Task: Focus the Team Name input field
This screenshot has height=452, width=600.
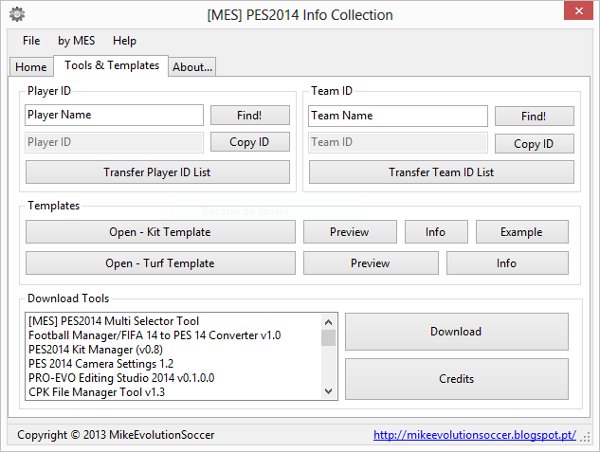Action: [x=398, y=116]
